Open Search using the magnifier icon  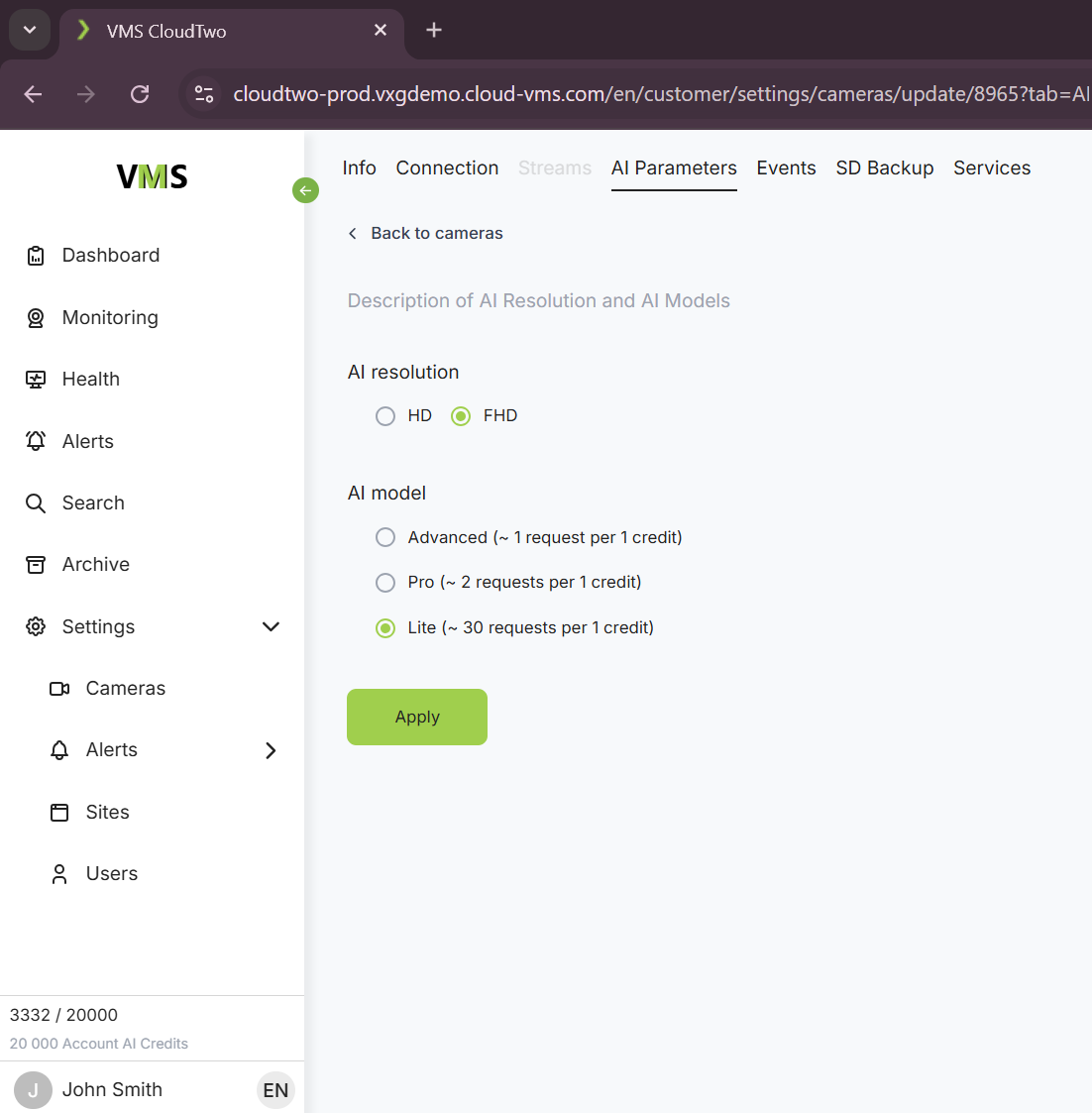(36, 503)
